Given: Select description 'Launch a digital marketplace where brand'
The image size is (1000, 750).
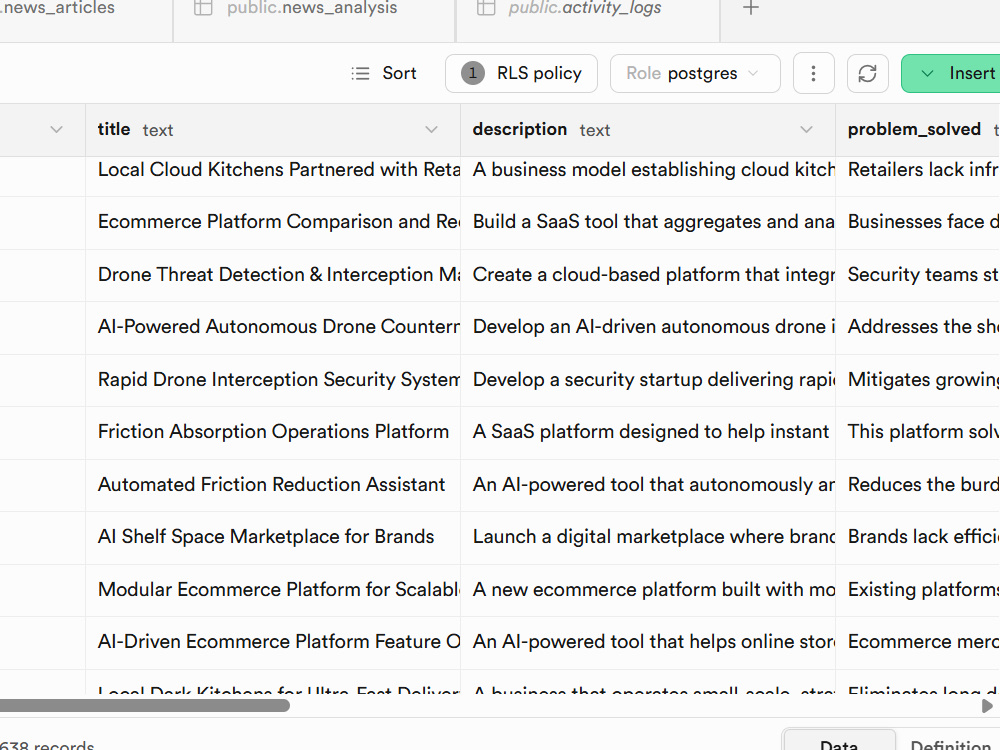Looking at the screenshot, I should (x=648, y=538).
